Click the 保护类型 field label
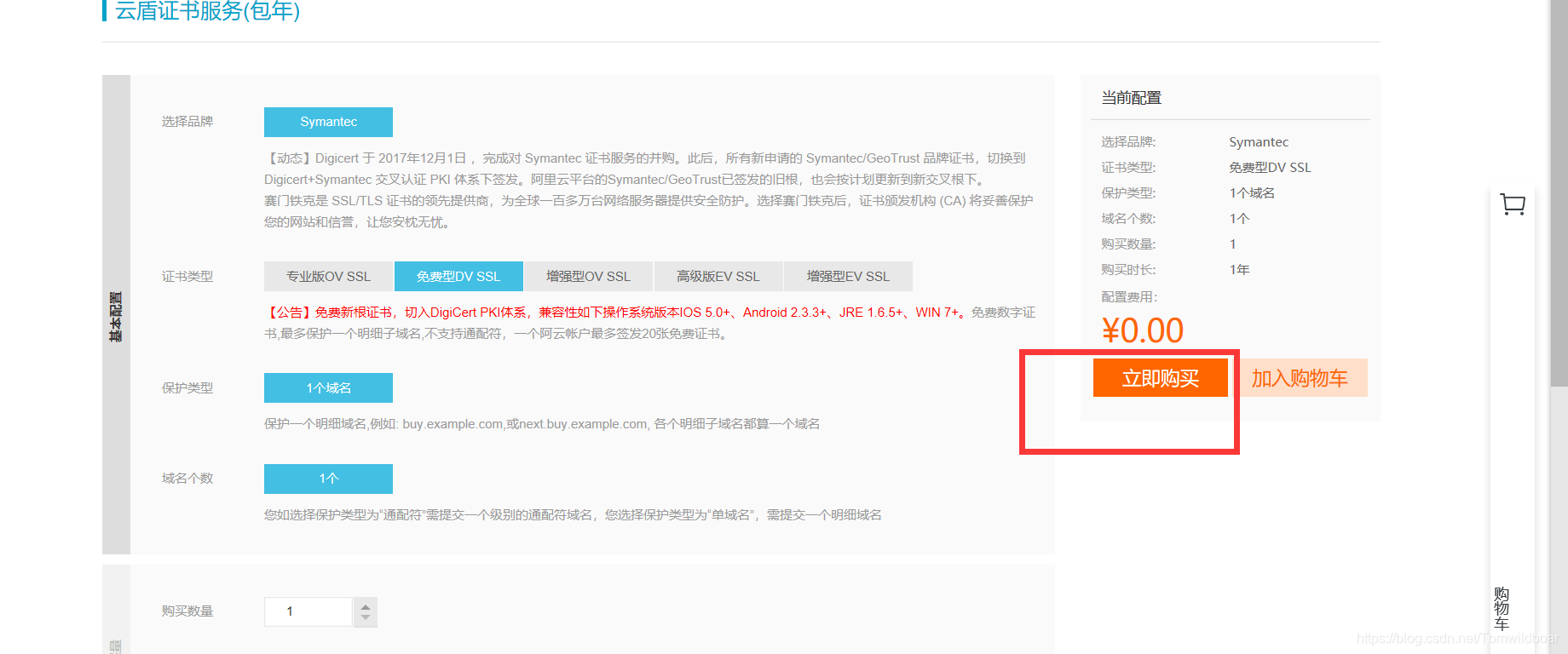 pyautogui.click(x=187, y=388)
